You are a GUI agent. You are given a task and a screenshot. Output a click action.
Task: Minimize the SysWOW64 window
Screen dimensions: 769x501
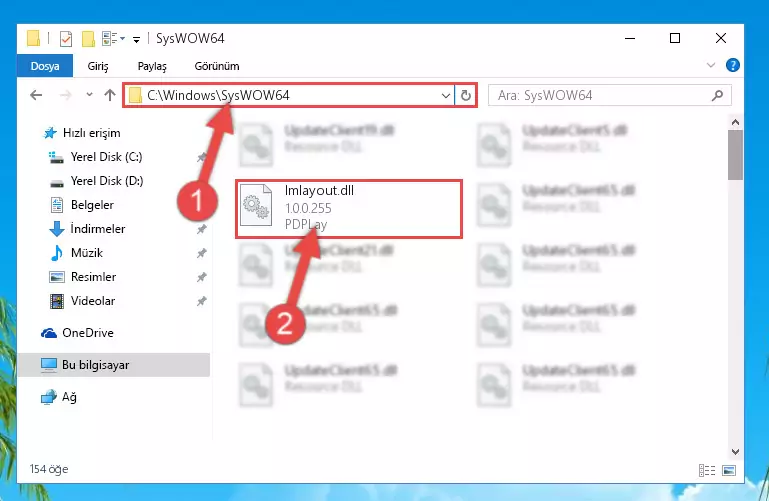630,38
